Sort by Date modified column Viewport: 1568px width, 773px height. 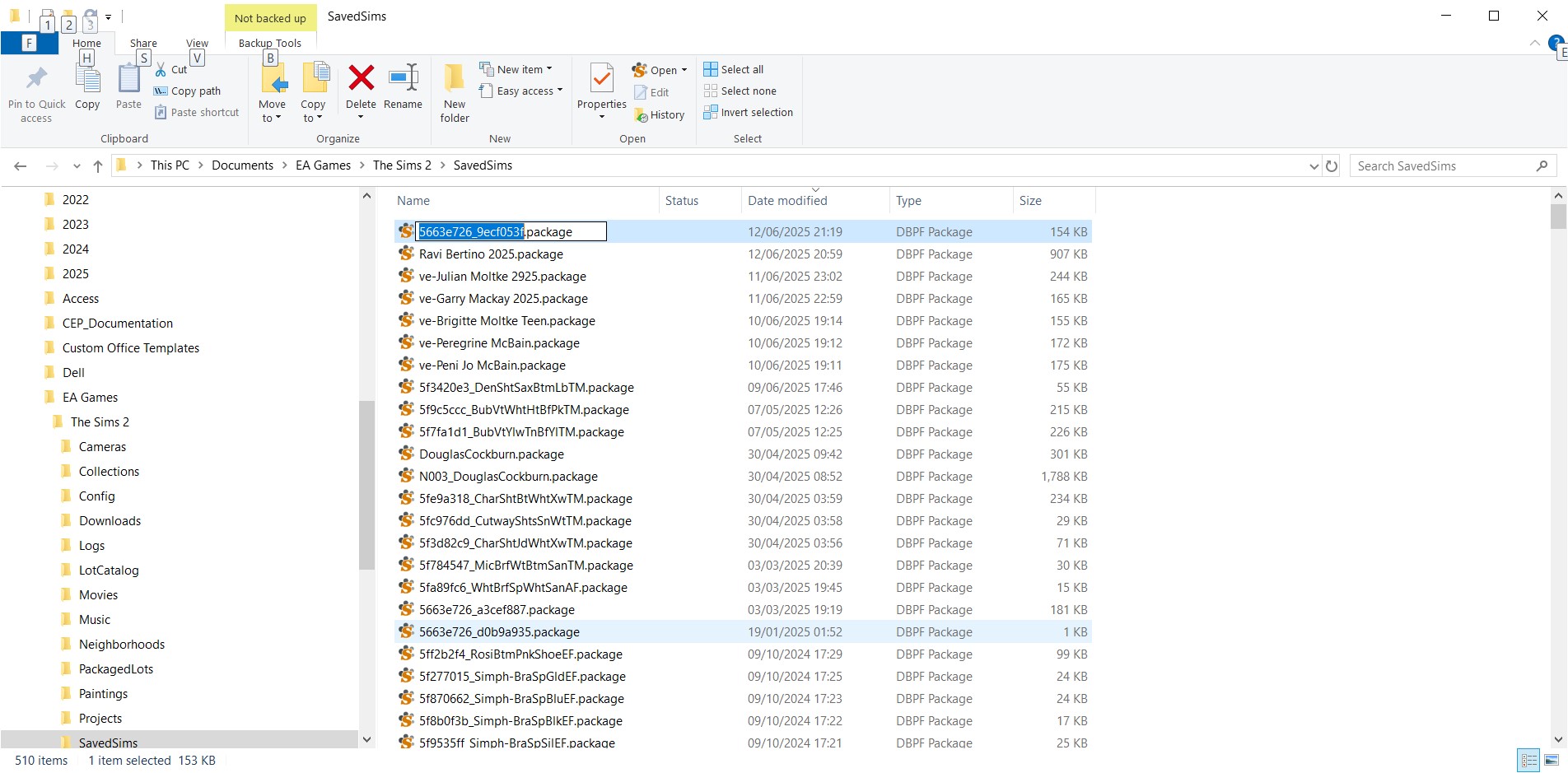(x=816, y=201)
